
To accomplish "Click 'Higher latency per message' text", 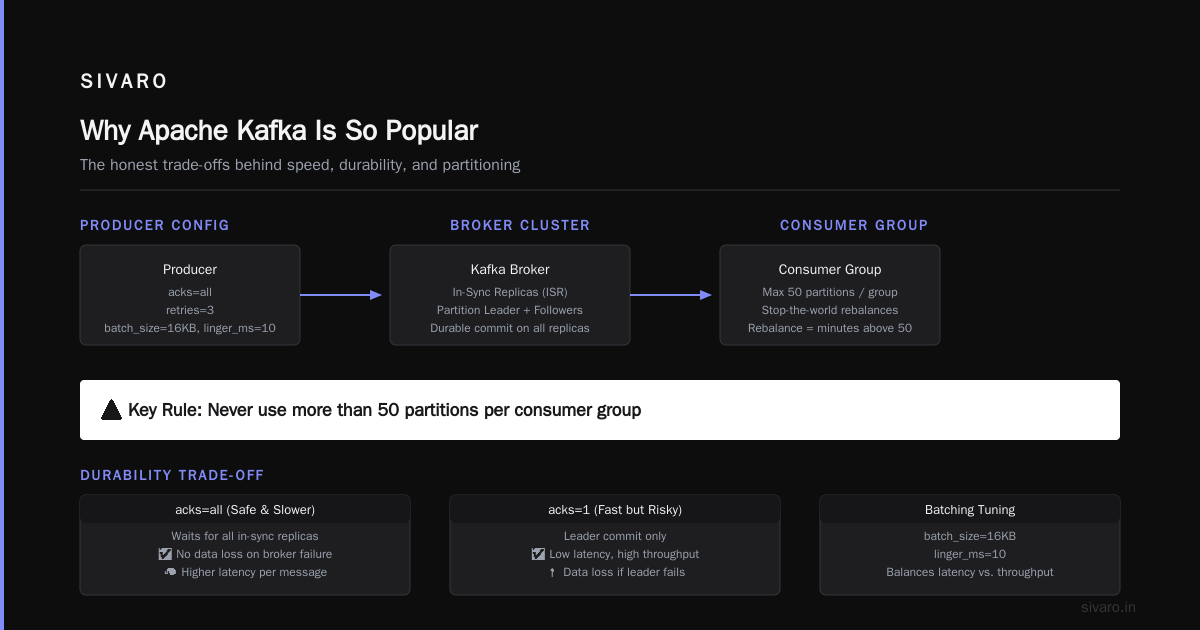I will click(x=254, y=572).
